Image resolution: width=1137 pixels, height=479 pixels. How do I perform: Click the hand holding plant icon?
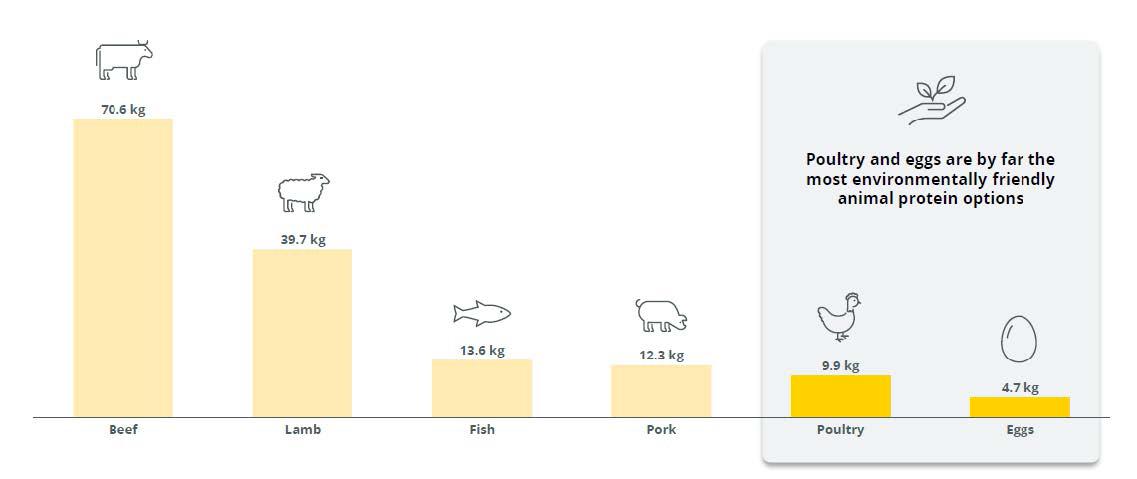coord(932,102)
